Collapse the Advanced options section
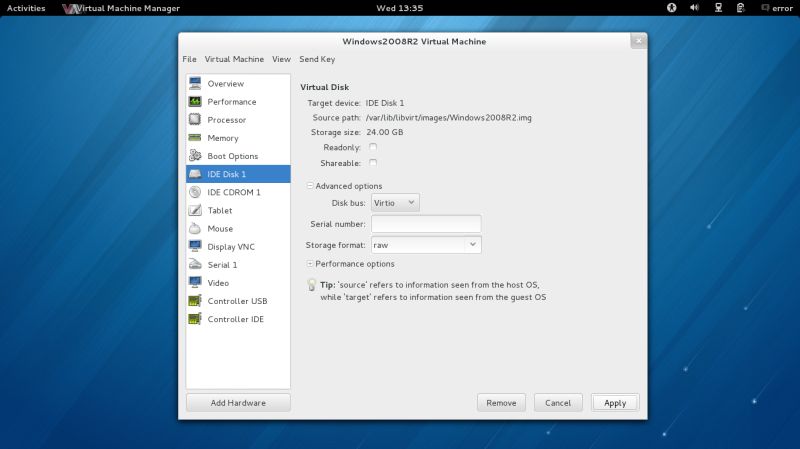The height and width of the screenshot is (449, 800). point(310,186)
